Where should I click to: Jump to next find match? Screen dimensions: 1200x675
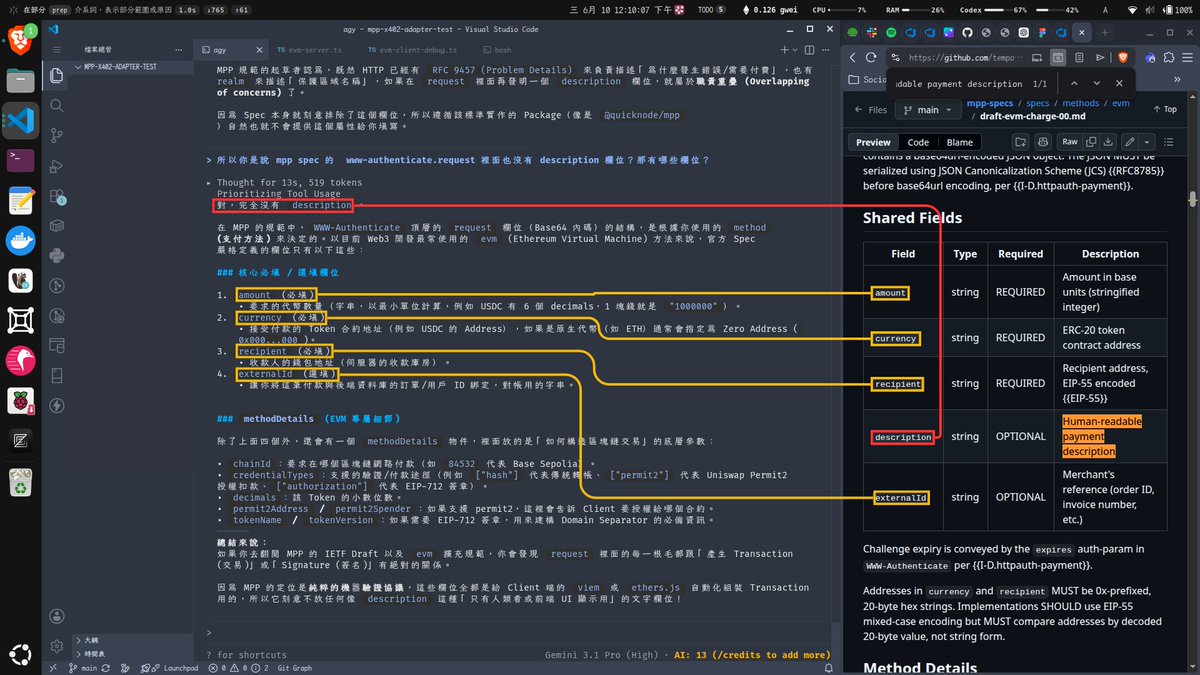1096,84
